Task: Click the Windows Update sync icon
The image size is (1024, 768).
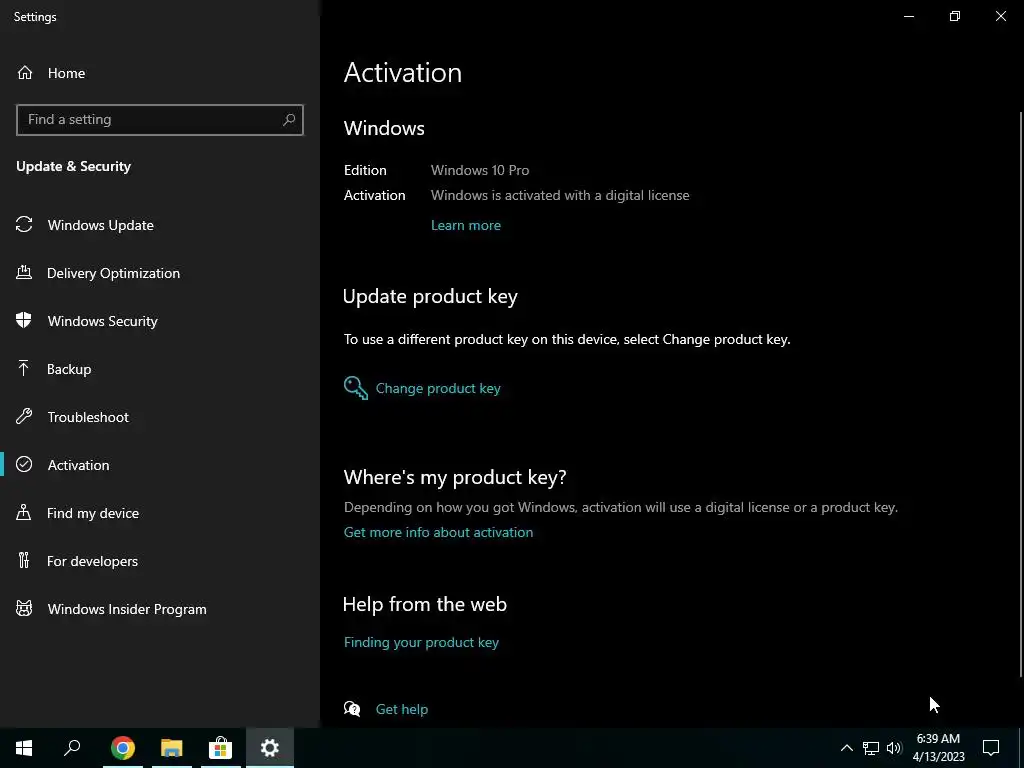Action: point(24,225)
